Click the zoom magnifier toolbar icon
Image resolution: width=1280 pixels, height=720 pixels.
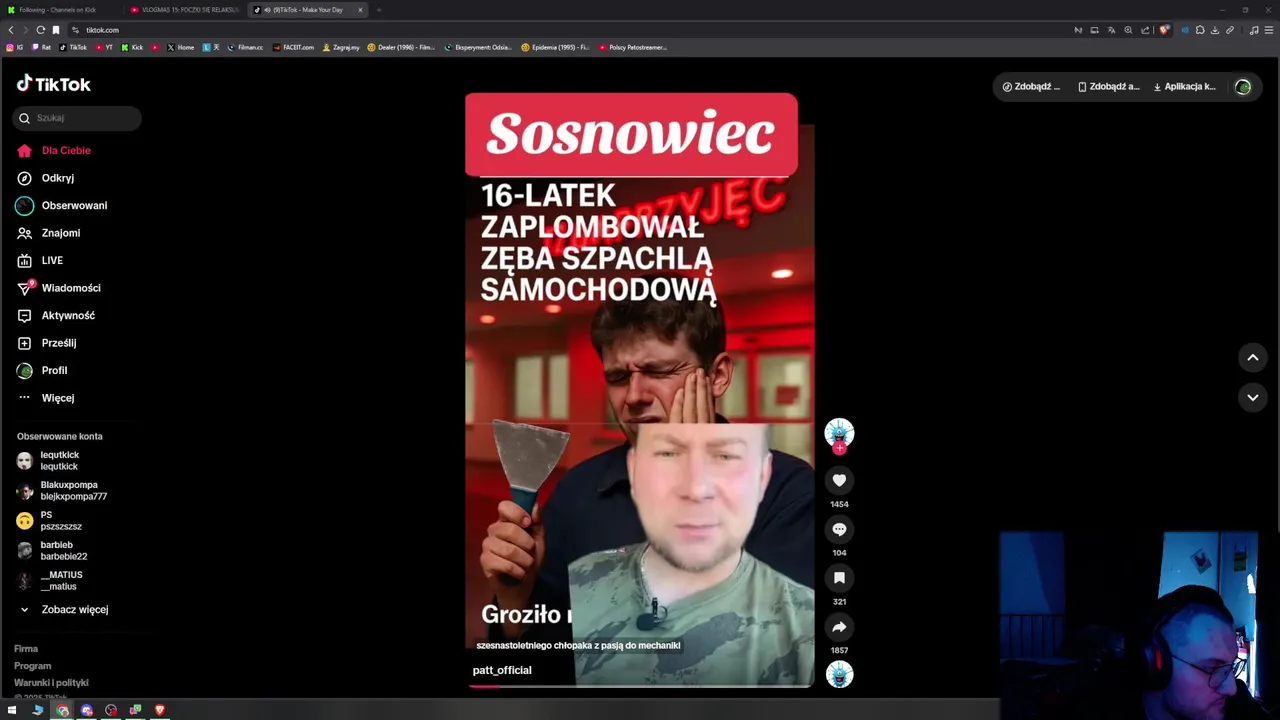(1128, 30)
